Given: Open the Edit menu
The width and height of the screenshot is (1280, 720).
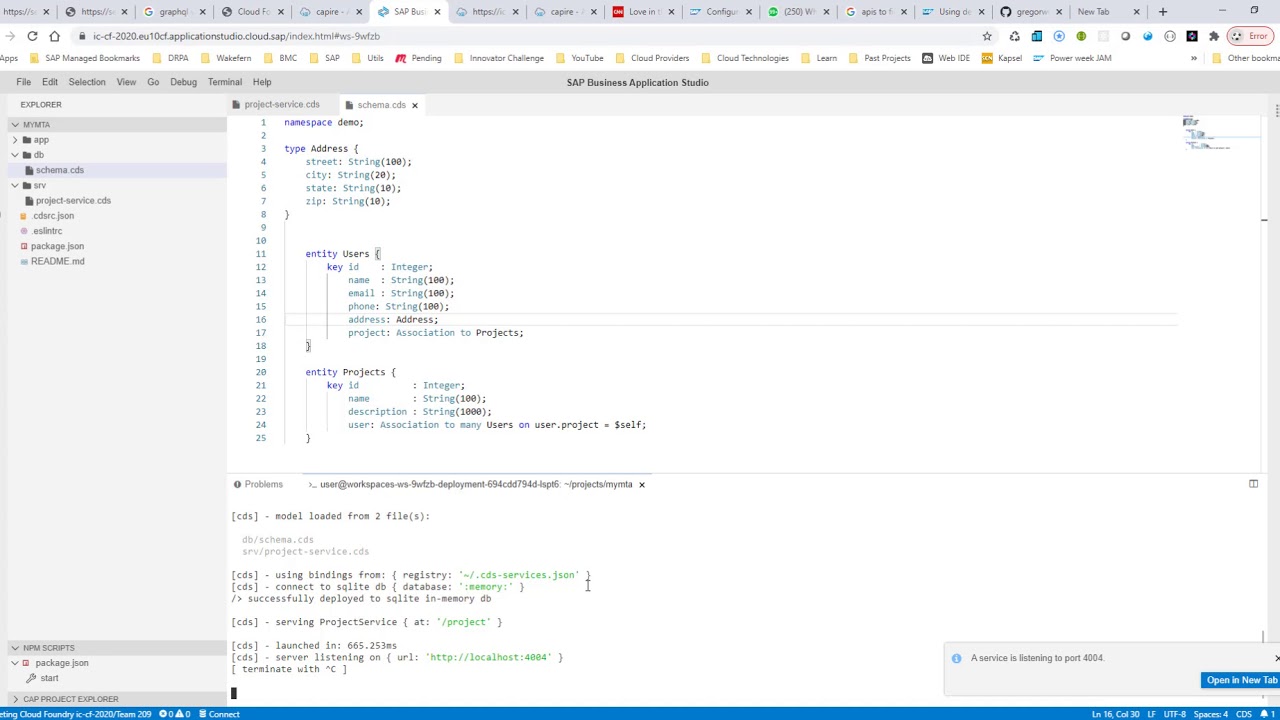Looking at the screenshot, I should [50, 82].
